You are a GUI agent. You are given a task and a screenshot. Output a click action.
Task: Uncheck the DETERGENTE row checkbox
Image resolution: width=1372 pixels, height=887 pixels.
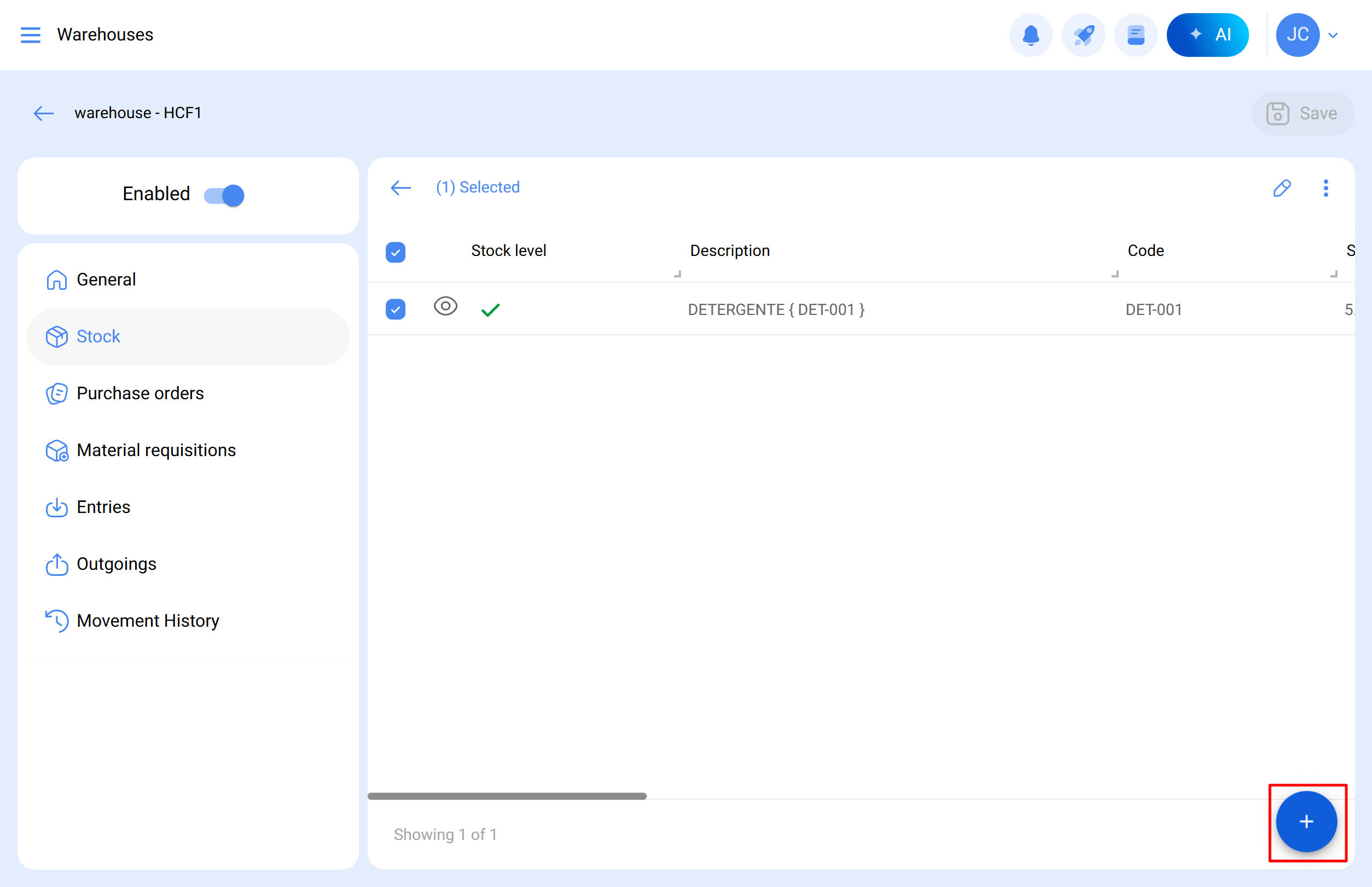click(x=396, y=310)
